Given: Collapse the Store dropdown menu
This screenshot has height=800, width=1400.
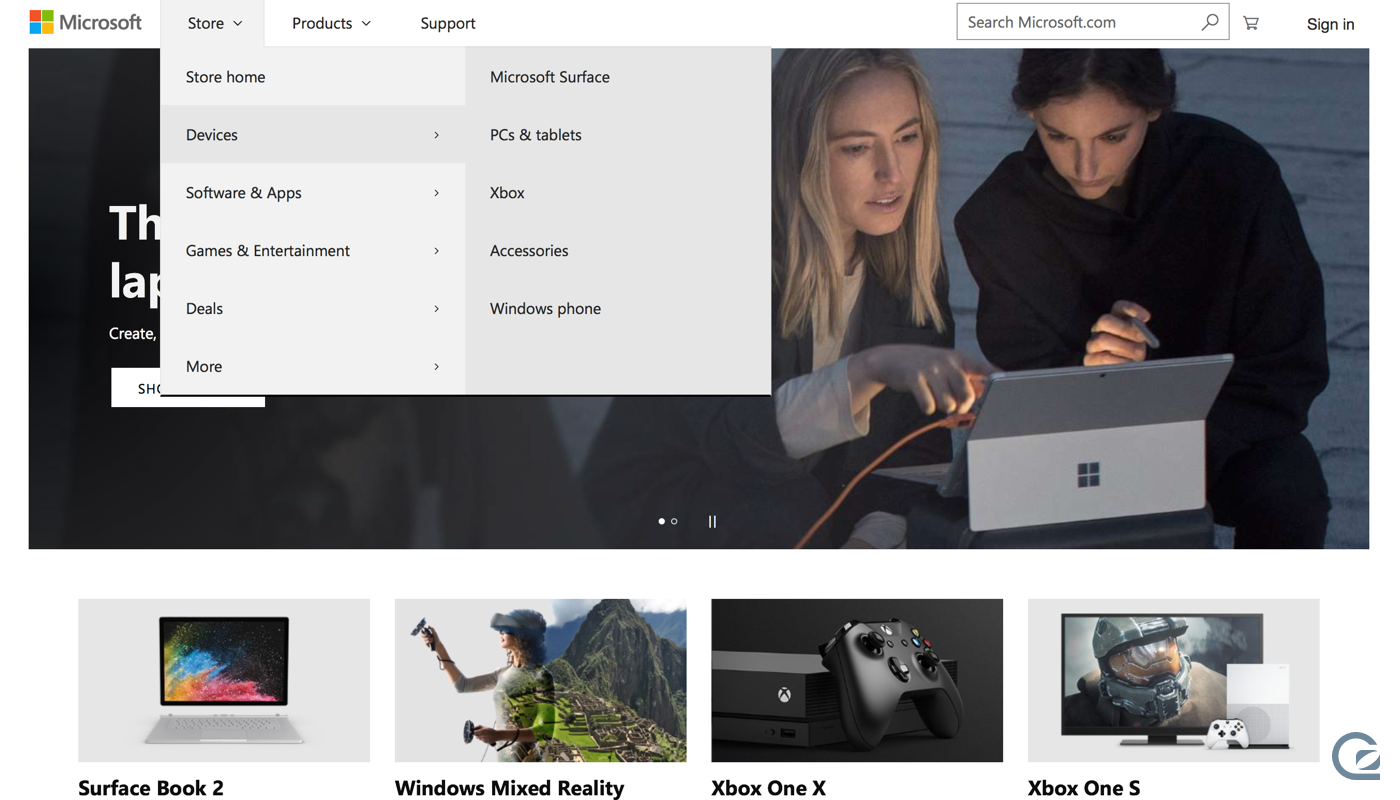Looking at the screenshot, I should (214, 23).
